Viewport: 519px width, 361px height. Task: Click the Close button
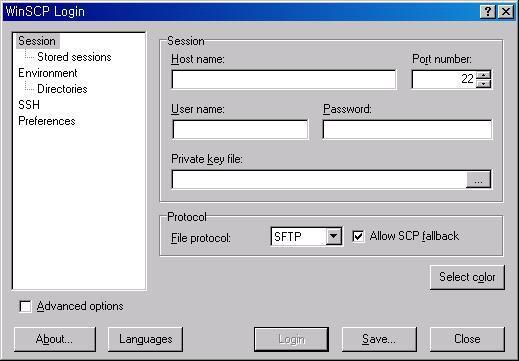467,339
